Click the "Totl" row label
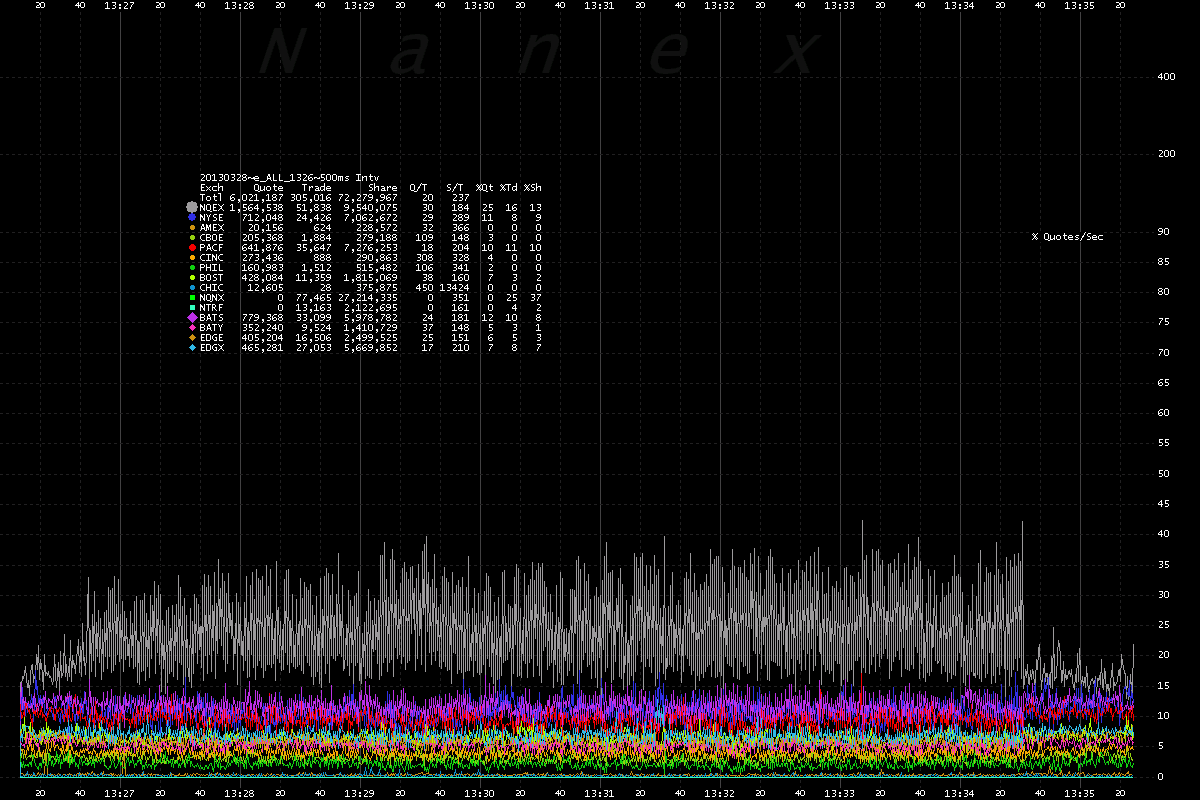This screenshot has width=1200, height=800. [x=212, y=197]
